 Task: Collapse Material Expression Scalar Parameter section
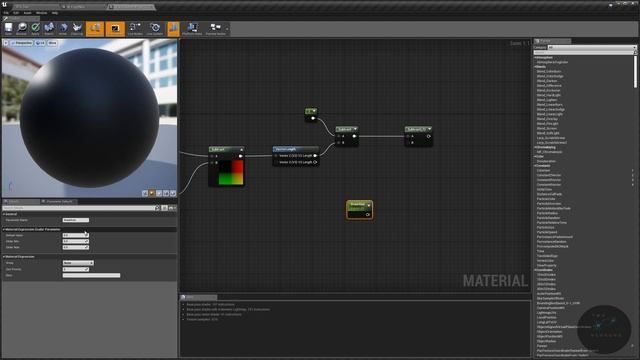(4, 229)
